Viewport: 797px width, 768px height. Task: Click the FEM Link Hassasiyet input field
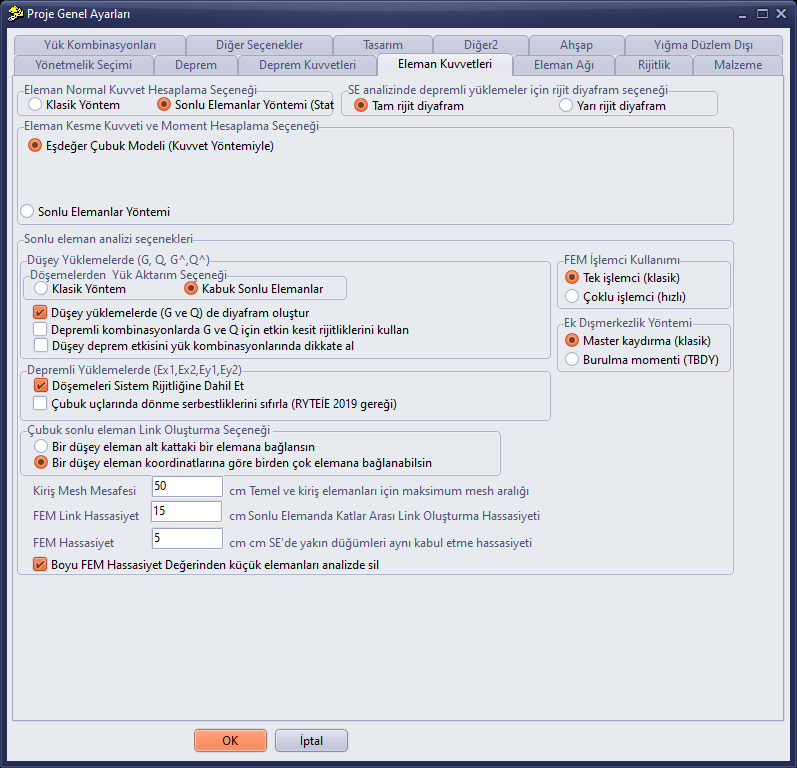click(x=187, y=511)
